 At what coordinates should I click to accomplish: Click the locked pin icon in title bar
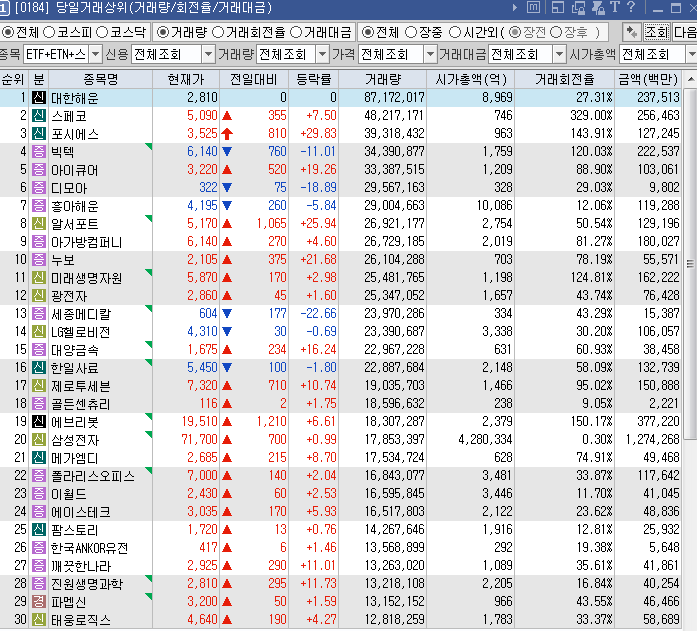(x=598, y=8)
